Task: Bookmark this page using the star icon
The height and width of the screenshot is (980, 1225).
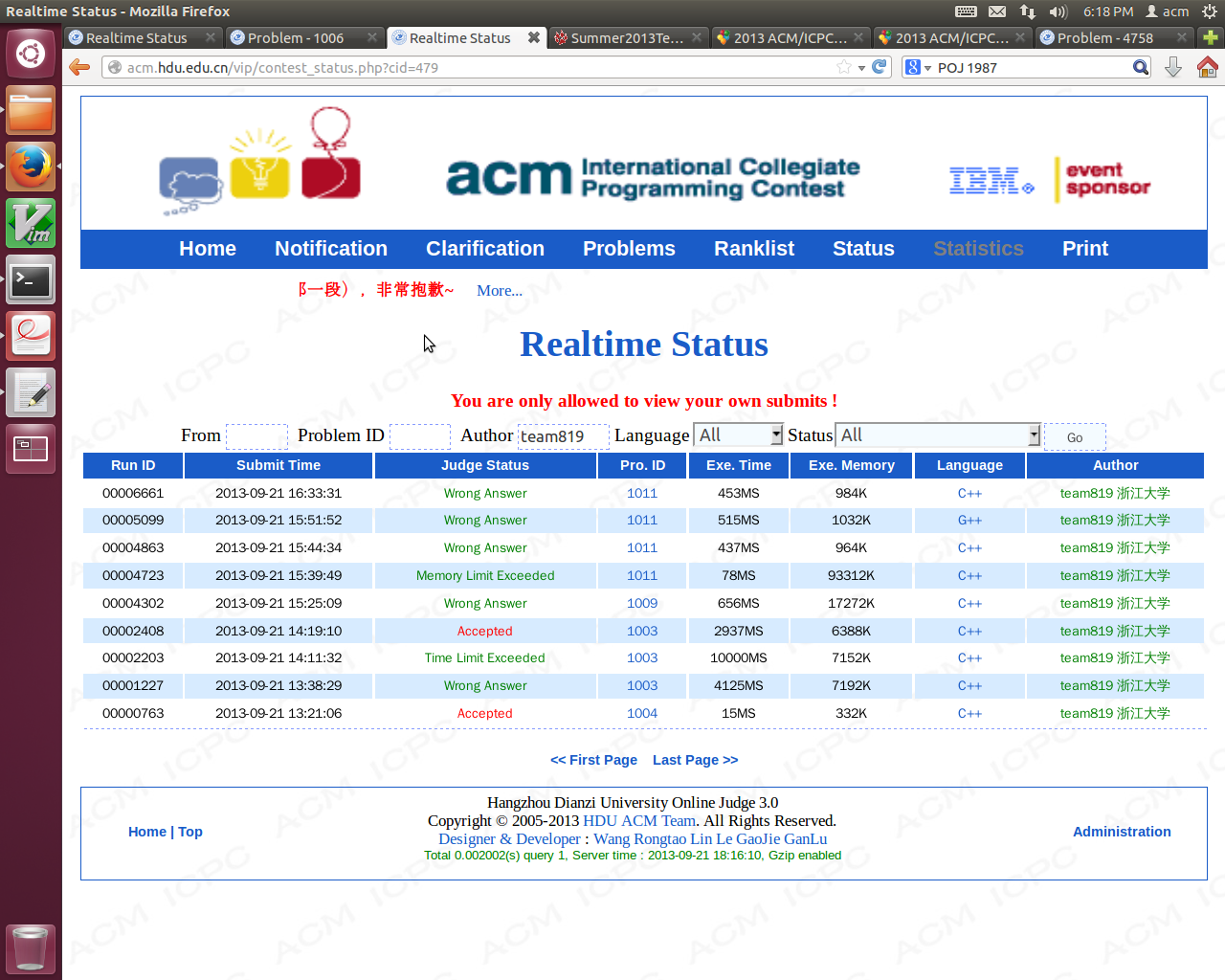Action: coord(843,67)
